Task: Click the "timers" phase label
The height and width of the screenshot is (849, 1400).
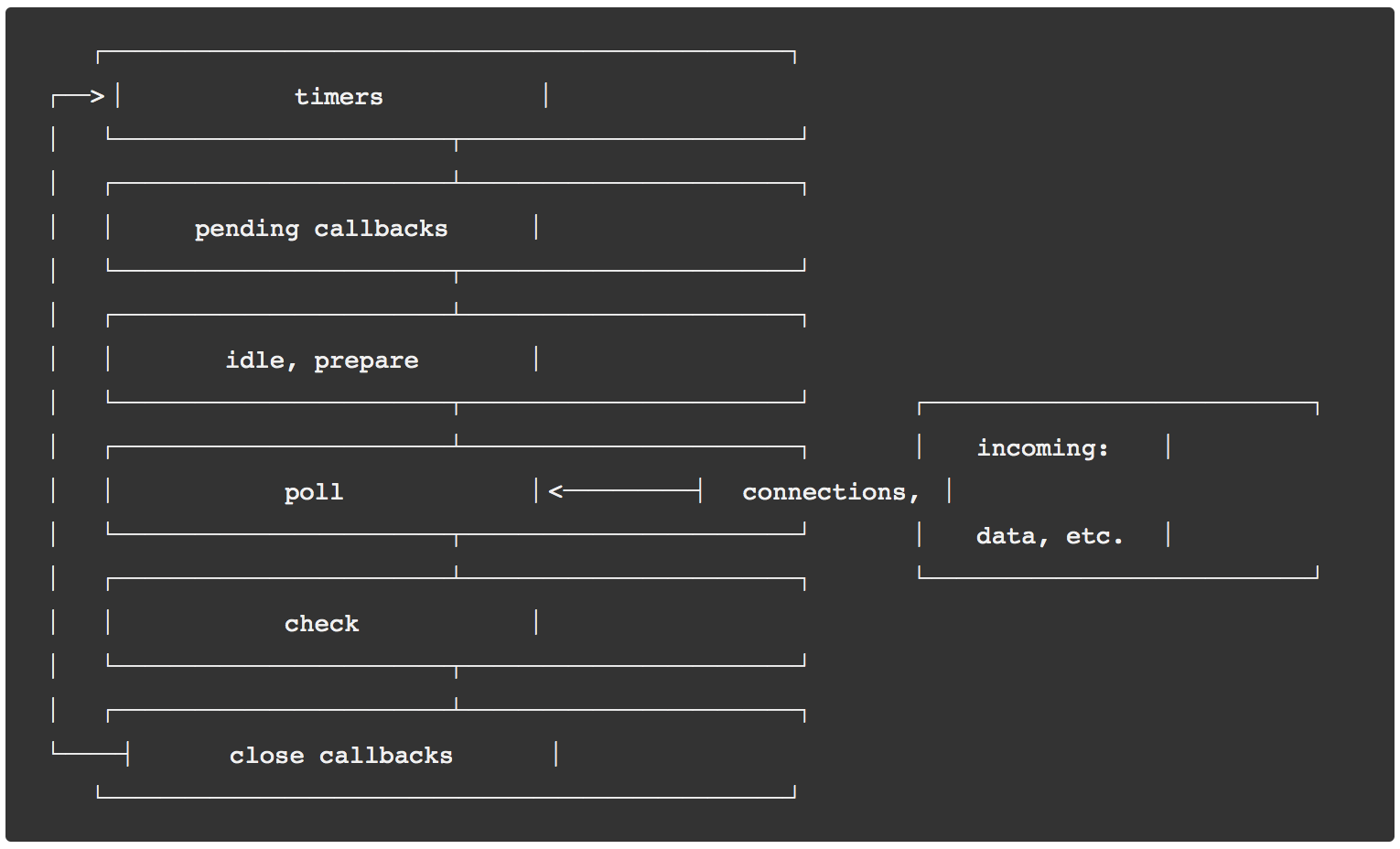Action: click(x=339, y=97)
